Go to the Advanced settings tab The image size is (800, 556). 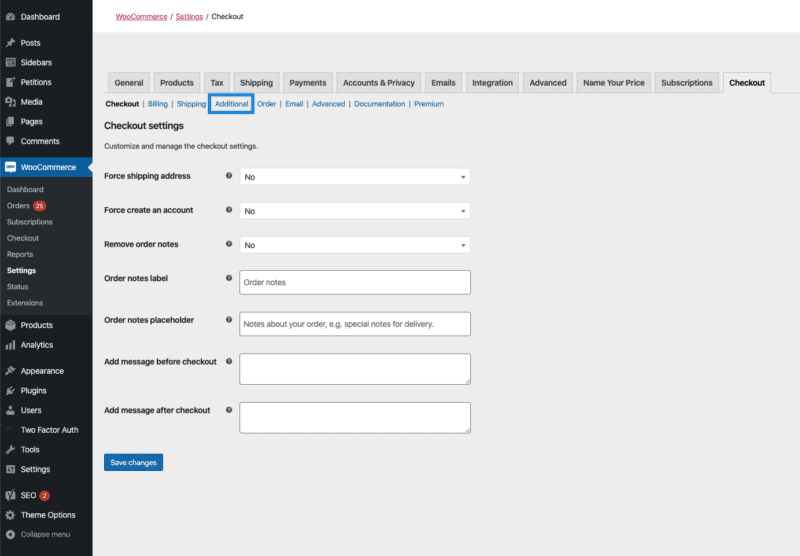(548, 83)
